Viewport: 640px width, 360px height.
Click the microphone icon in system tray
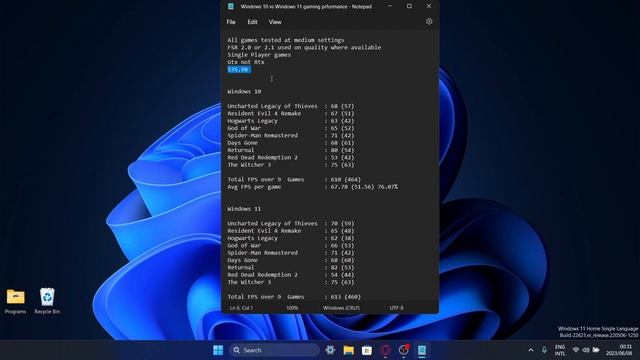tap(544, 350)
